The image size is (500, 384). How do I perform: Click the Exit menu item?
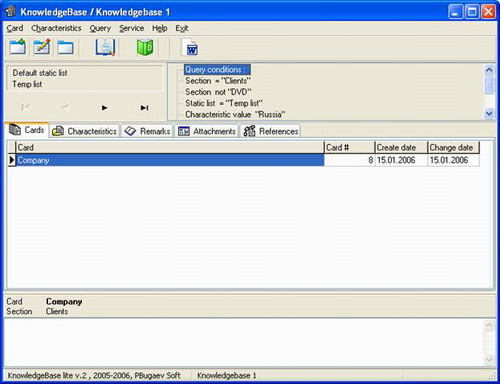182,28
